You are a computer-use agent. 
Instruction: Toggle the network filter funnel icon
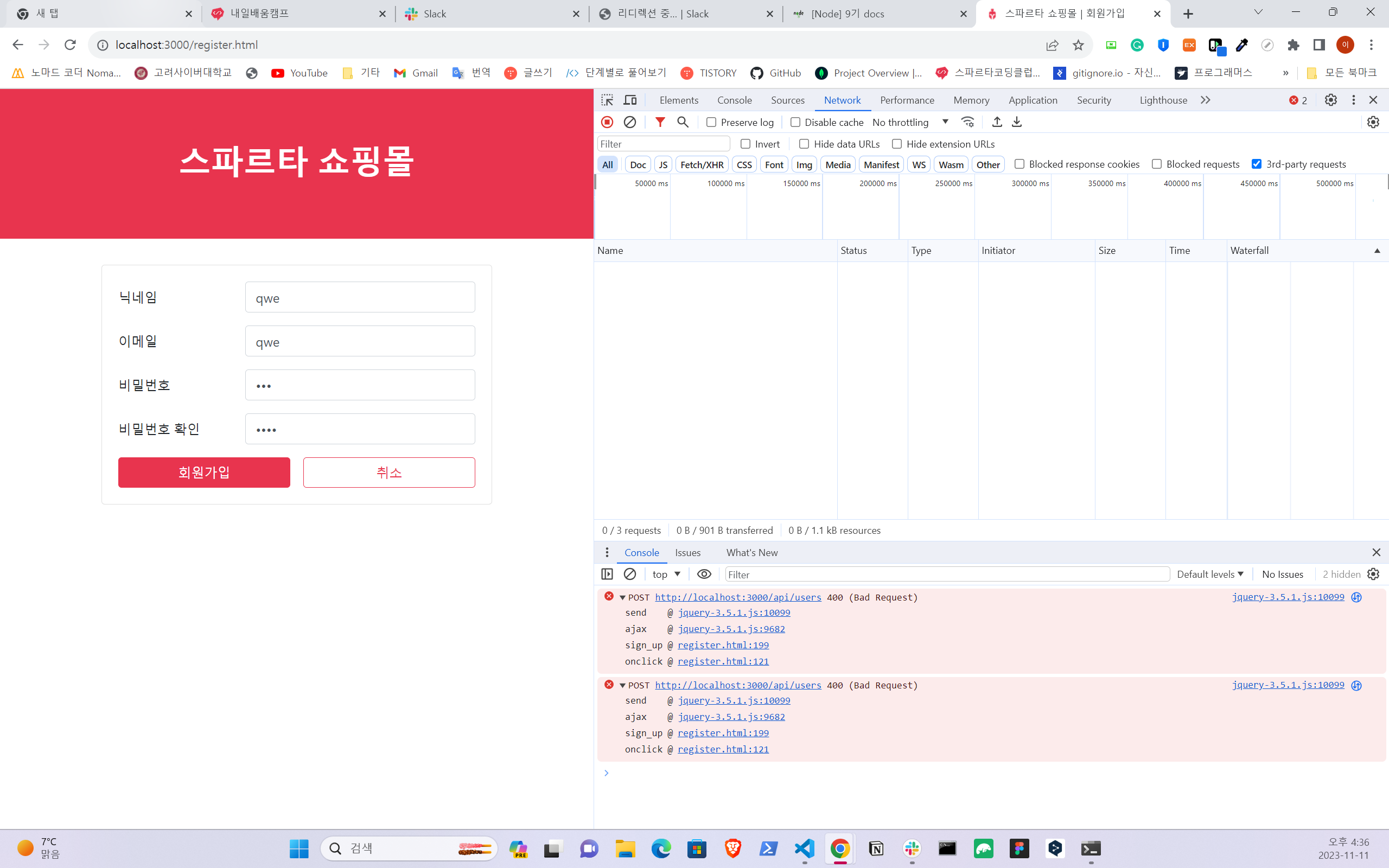pyautogui.click(x=660, y=122)
